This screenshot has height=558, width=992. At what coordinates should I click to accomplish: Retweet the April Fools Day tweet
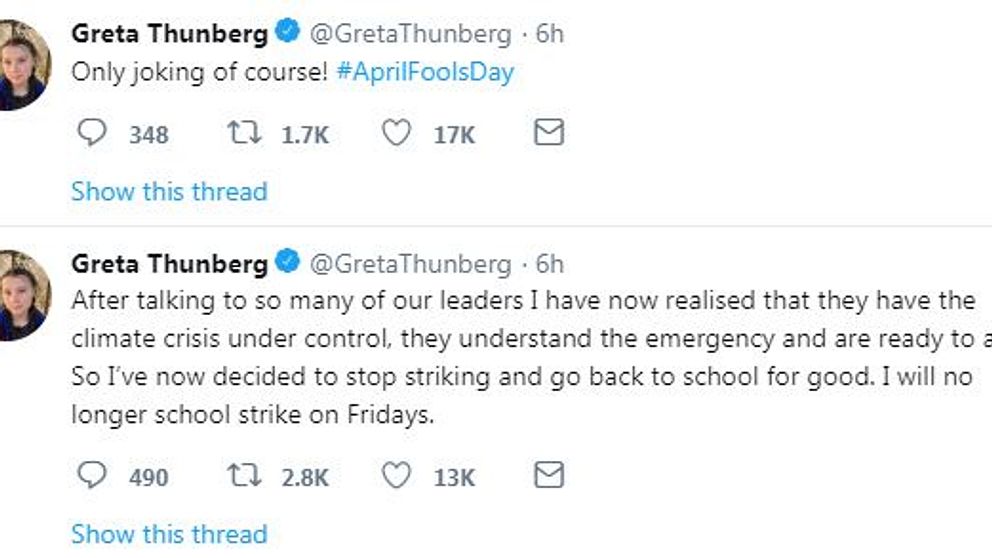(x=244, y=133)
